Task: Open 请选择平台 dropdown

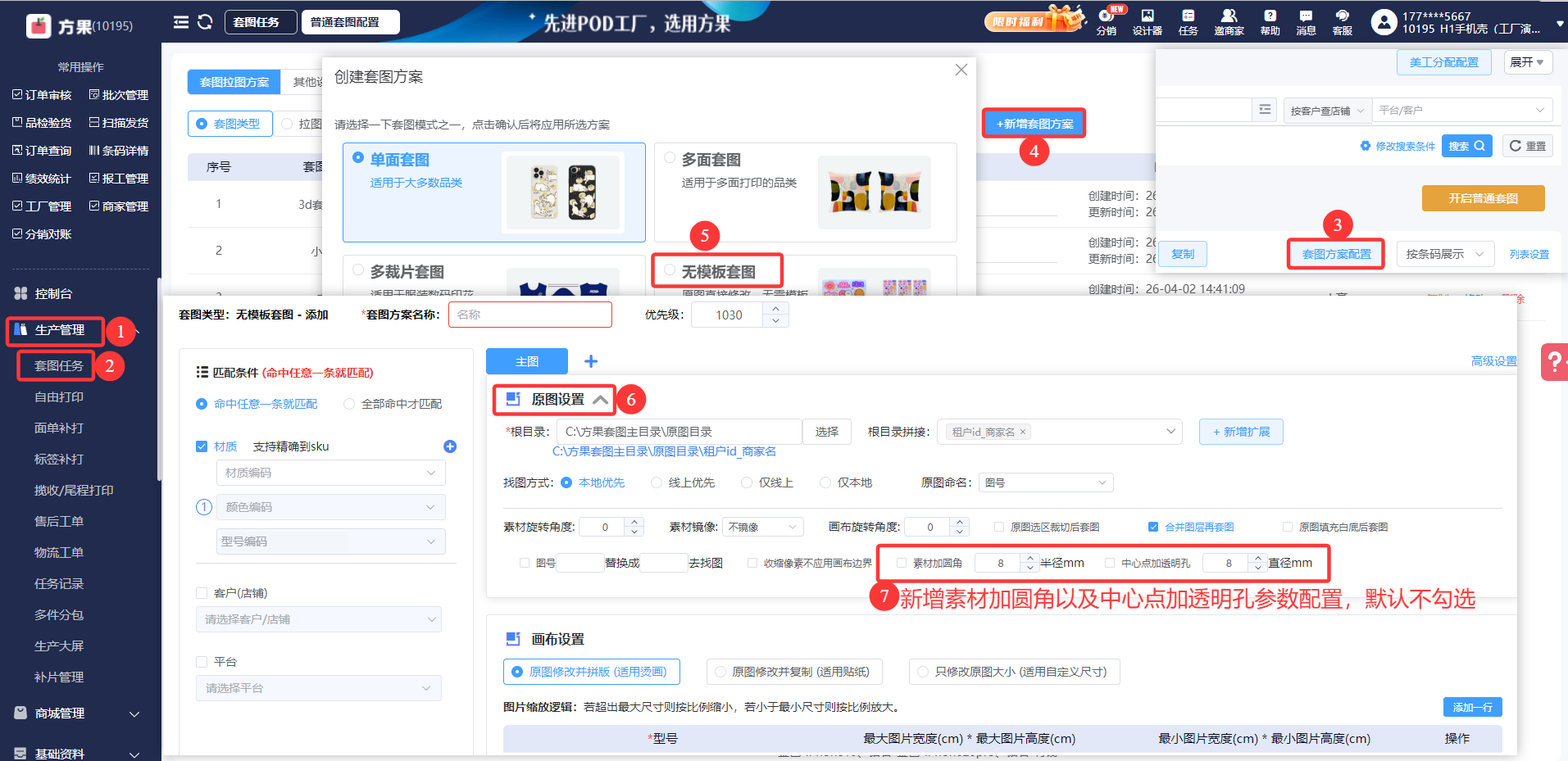Action: [x=319, y=688]
